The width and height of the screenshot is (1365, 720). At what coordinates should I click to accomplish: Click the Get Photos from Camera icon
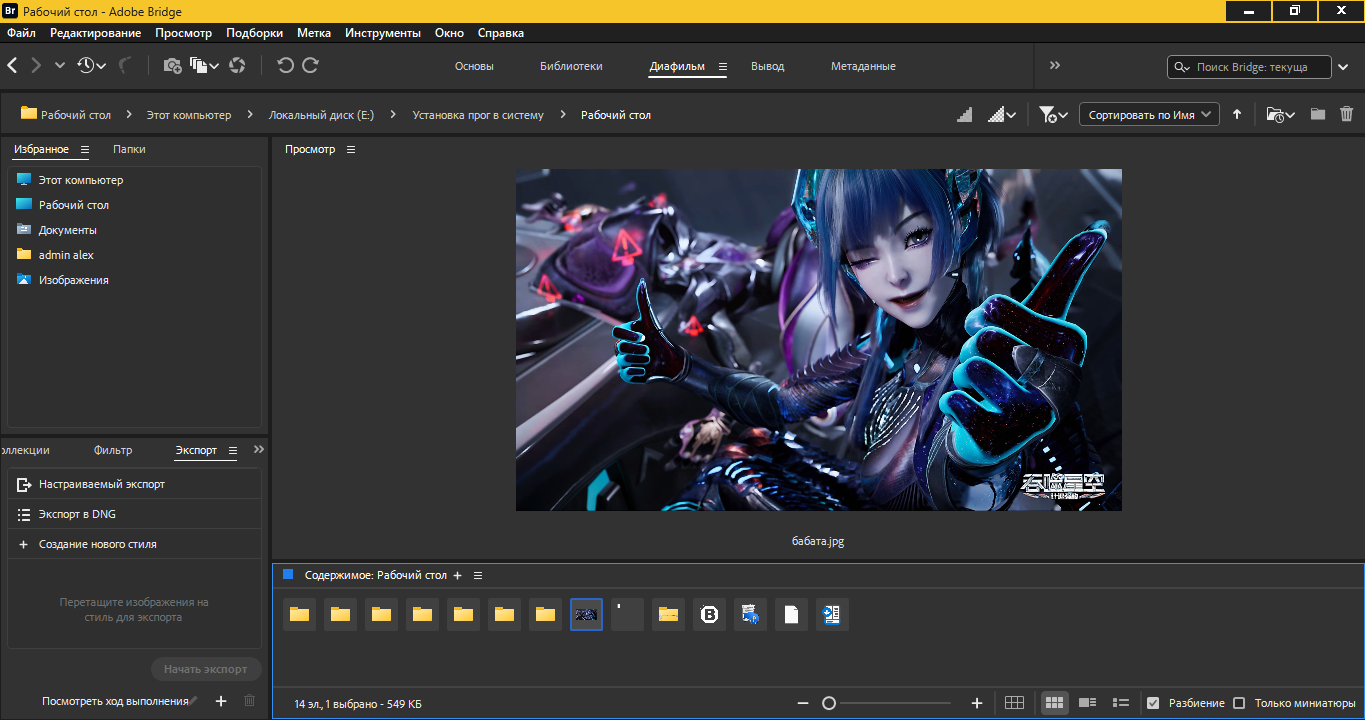pos(172,66)
